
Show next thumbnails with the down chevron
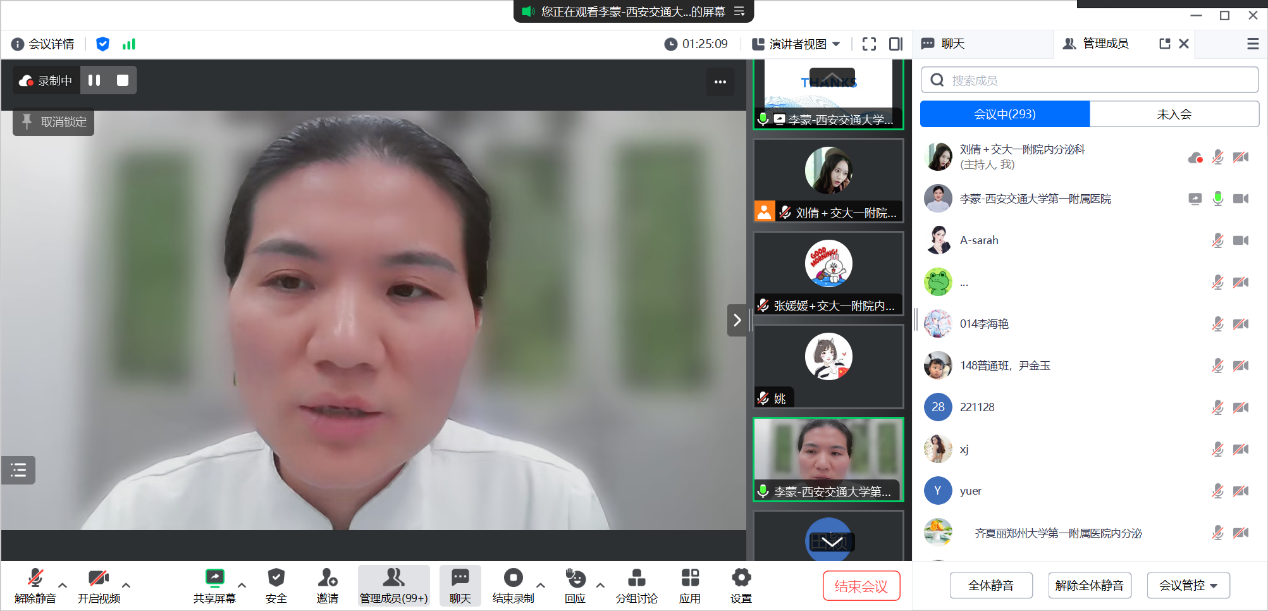pyautogui.click(x=832, y=541)
